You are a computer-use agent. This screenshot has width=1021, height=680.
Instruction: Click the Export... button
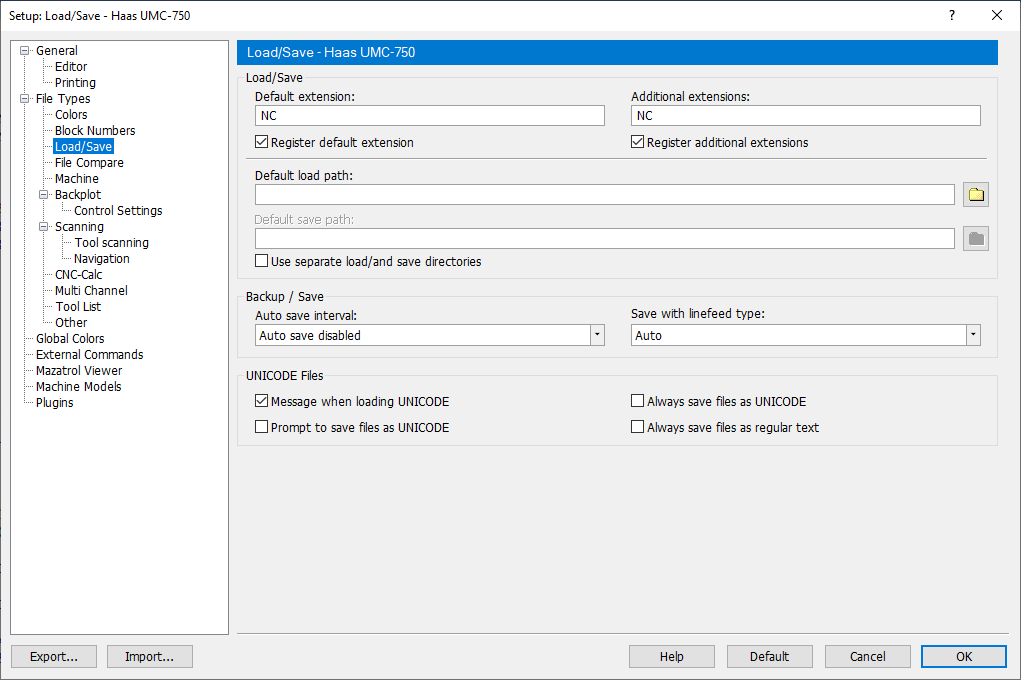click(54, 657)
